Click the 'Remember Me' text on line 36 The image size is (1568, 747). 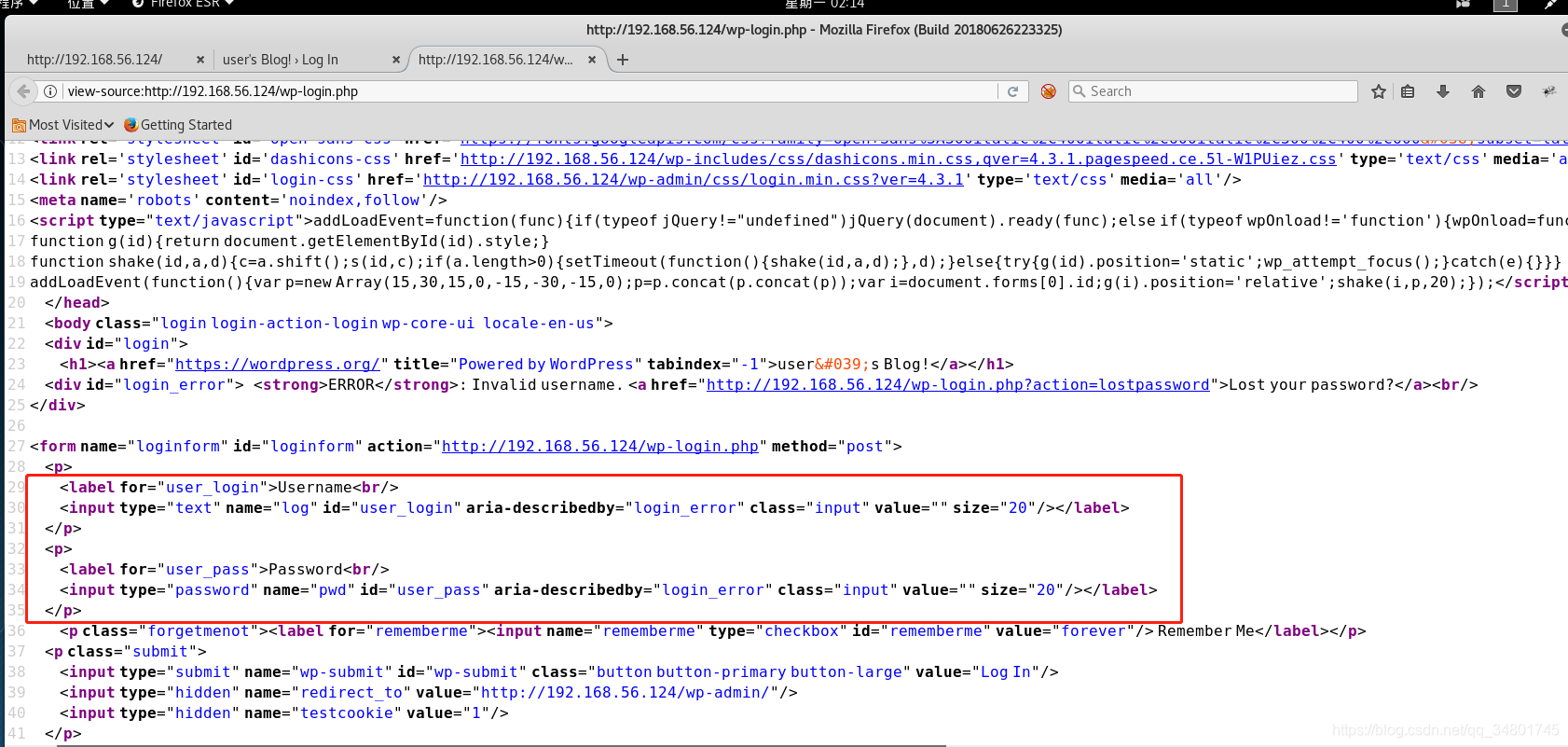tap(1207, 631)
